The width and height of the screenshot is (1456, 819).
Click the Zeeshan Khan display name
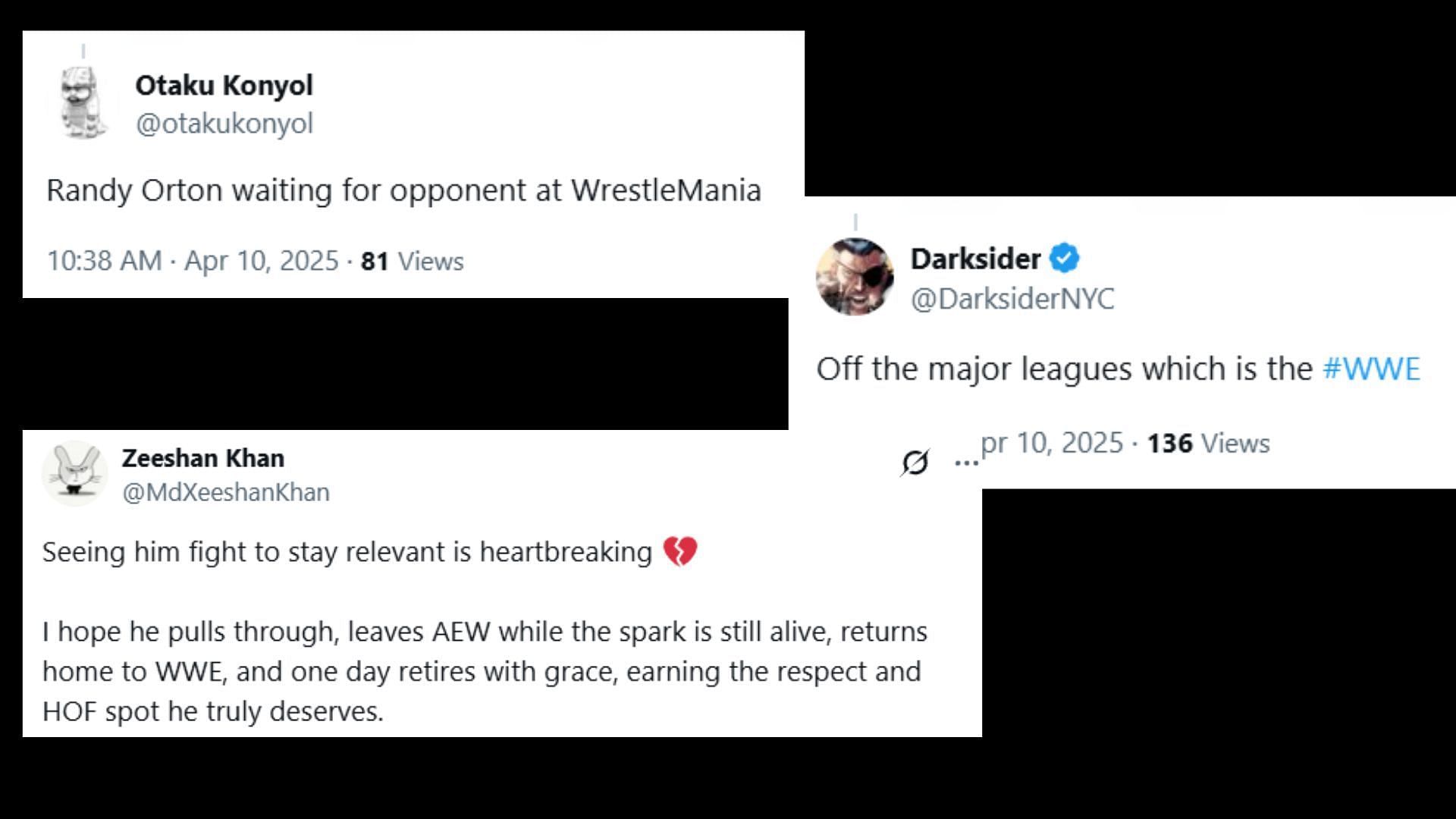[203, 458]
